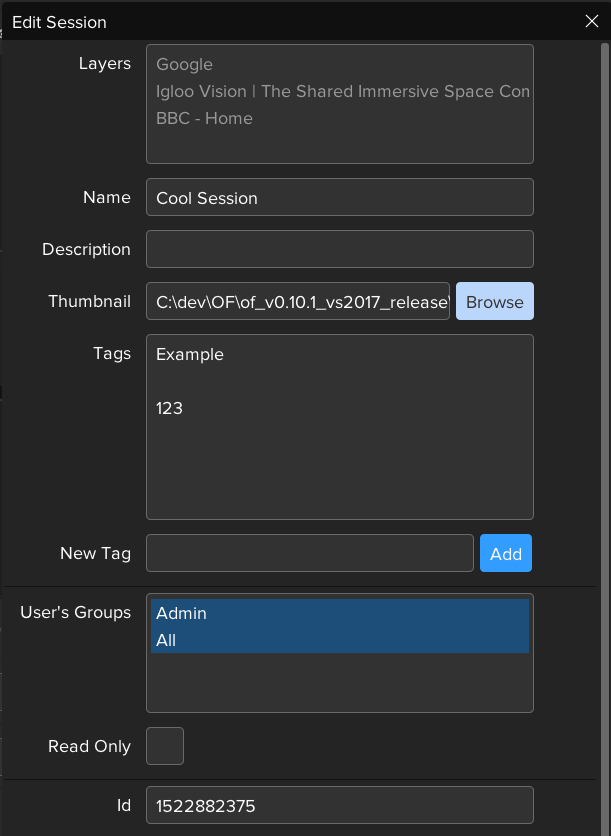Select the Example tag in Tags list
This screenshot has width=611, height=836.
[x=190, y=354]
